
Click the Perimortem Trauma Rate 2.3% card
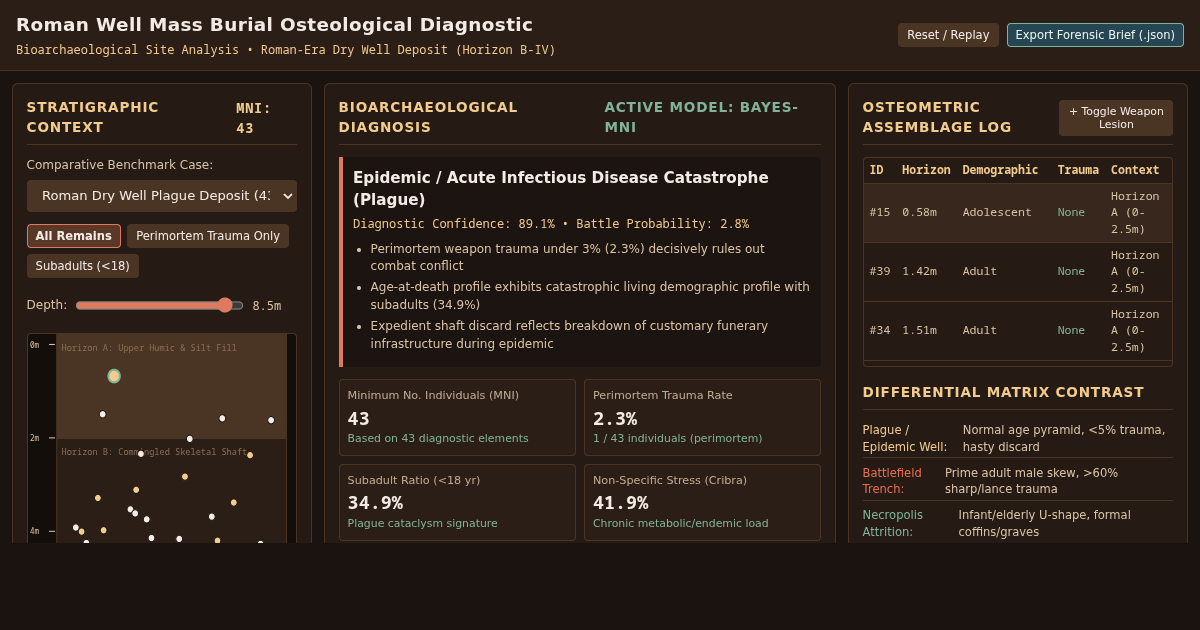coord(702,417)
